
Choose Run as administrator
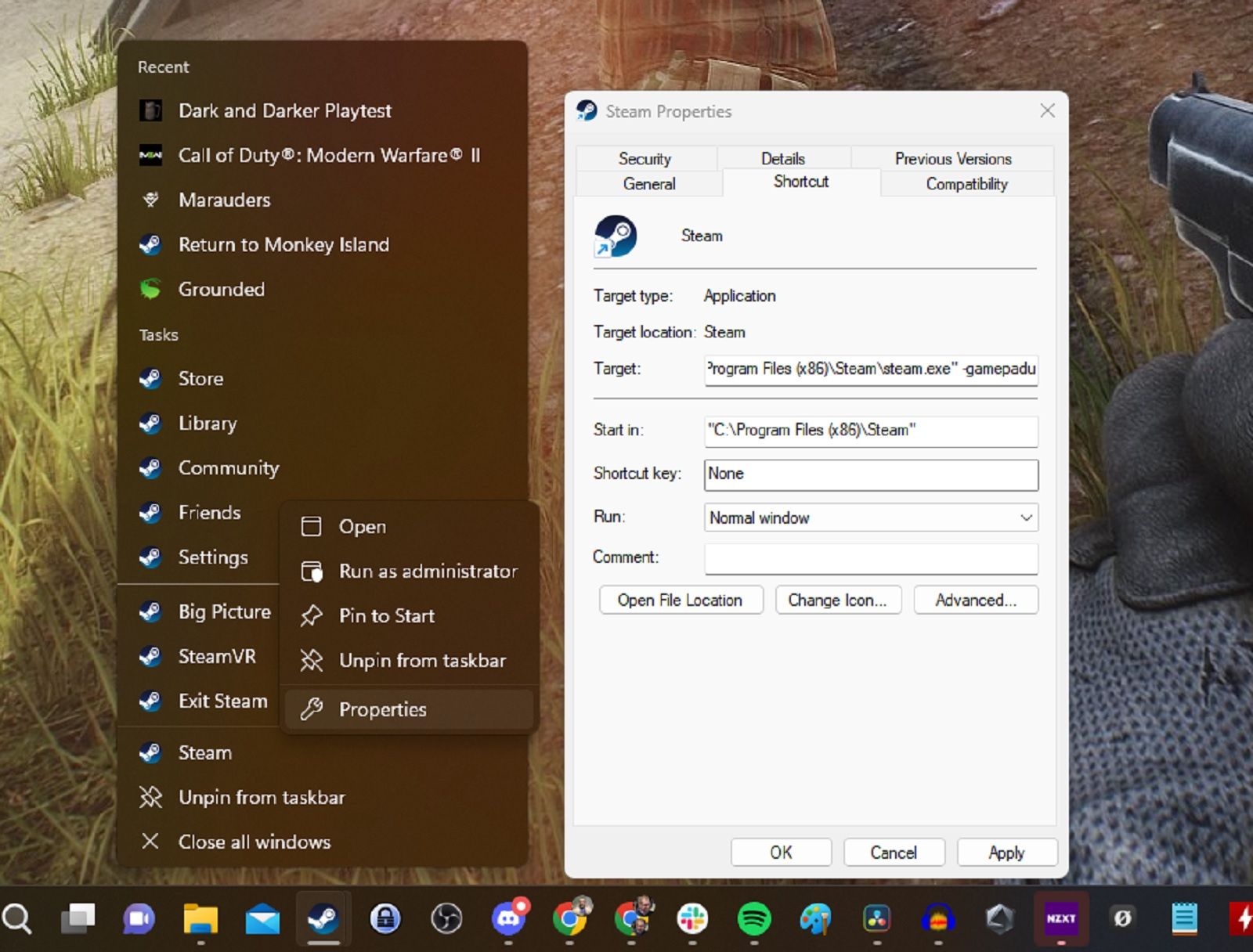point(428,572)
